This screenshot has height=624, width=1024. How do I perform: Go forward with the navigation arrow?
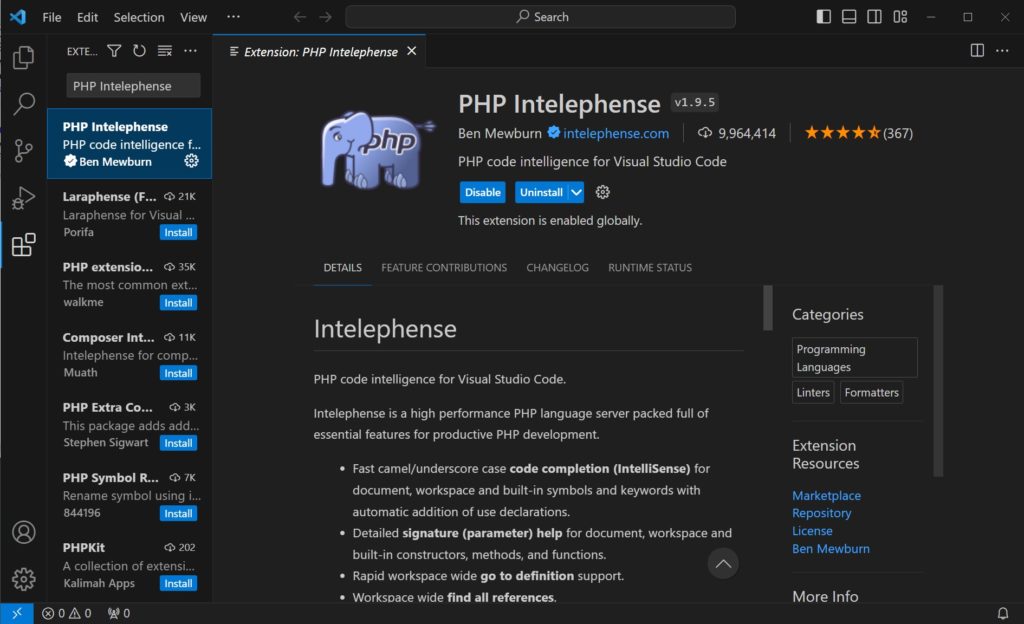click(325, 17)
